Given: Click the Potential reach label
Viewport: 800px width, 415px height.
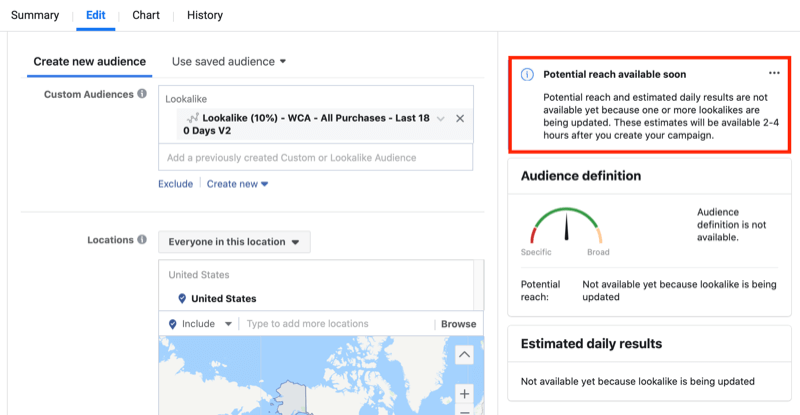Looking at the screenshot, I should (x=540, y=290).
